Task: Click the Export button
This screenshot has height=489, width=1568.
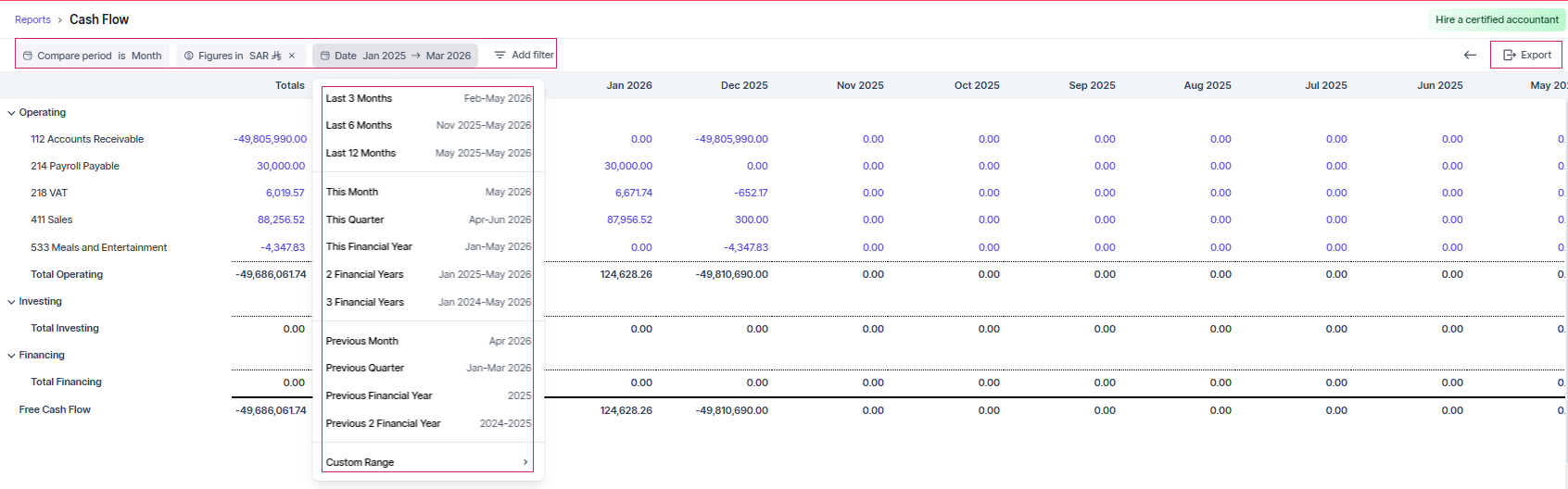Action: 1526,56
